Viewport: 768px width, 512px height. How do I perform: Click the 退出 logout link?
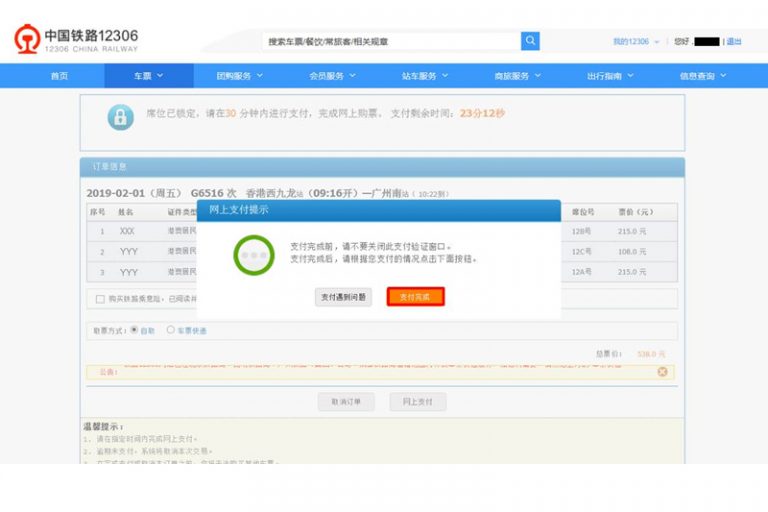tap(734, 42)
